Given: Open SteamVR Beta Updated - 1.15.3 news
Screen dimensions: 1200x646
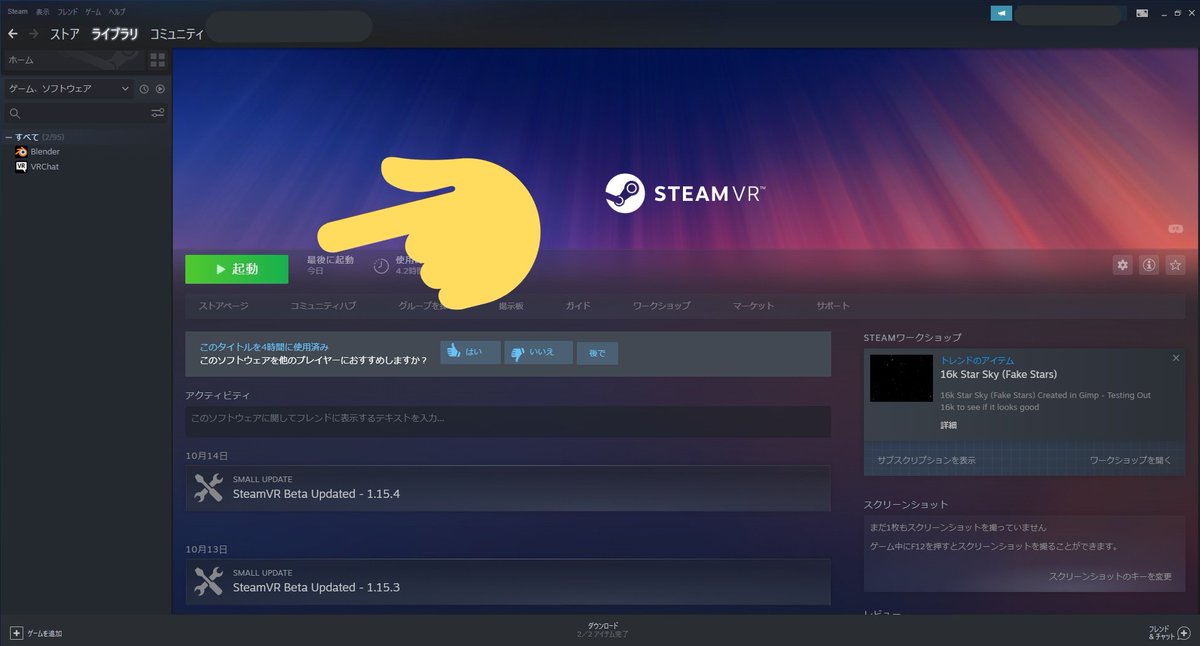Looking at the screenshot, I should click(x=317, y=587).
